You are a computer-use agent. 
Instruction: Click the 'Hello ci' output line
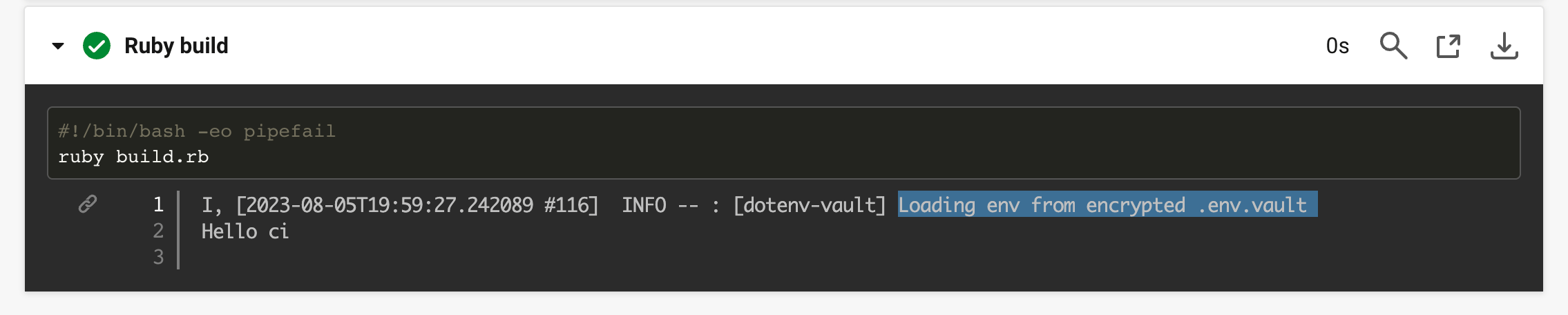click(245, 231)
